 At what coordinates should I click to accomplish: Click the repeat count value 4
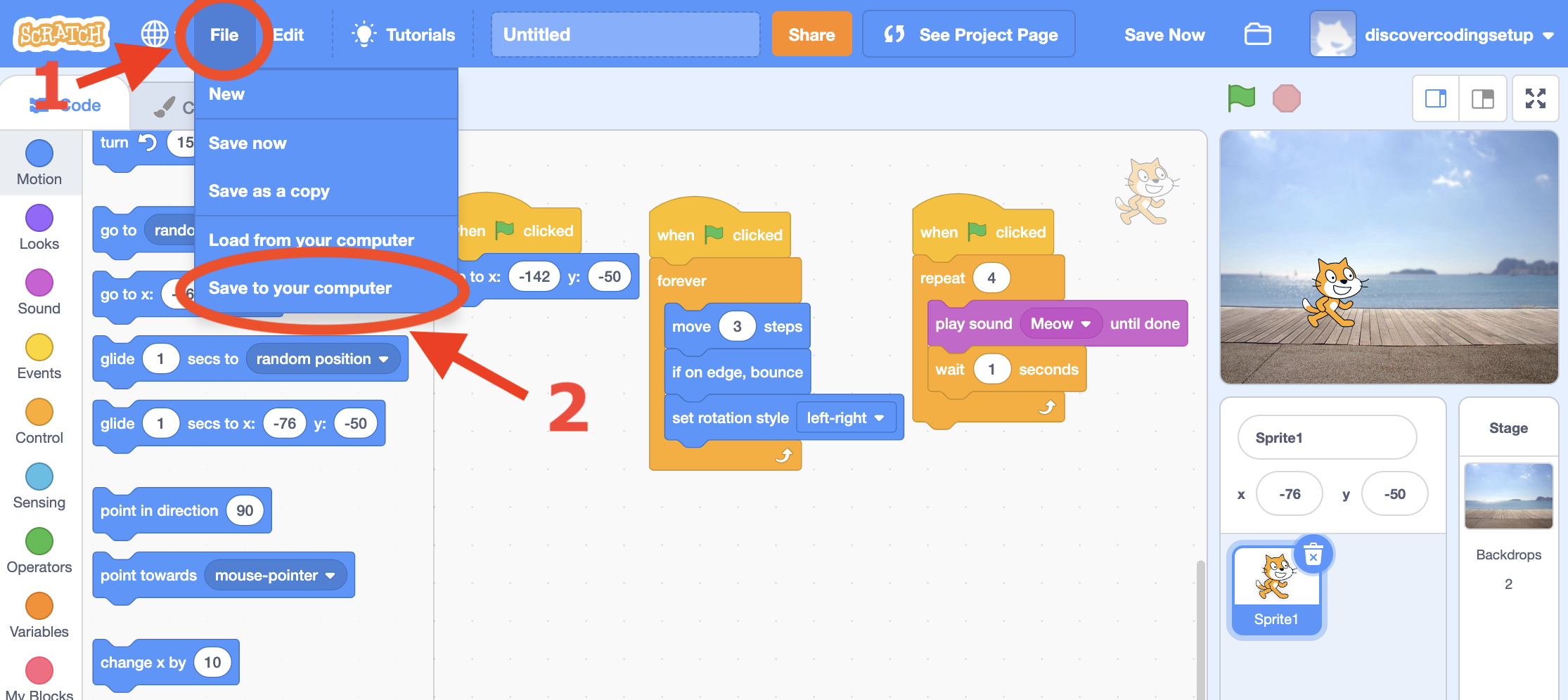tap(991, 278)
